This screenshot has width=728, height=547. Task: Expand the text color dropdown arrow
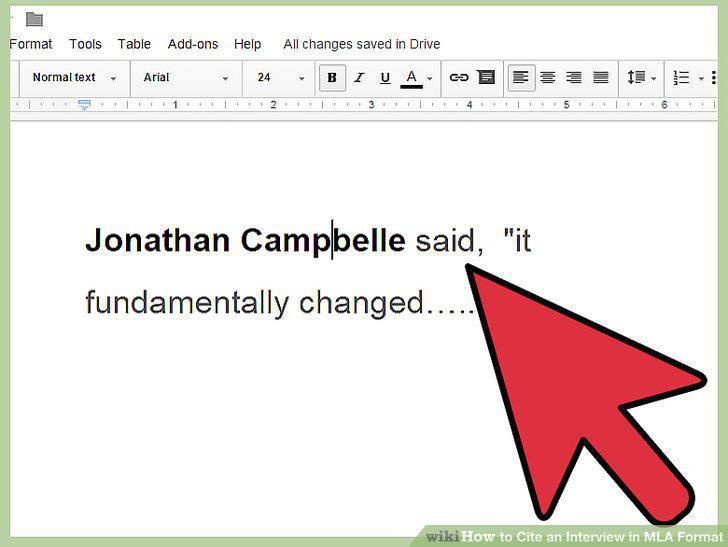point(429,78)
